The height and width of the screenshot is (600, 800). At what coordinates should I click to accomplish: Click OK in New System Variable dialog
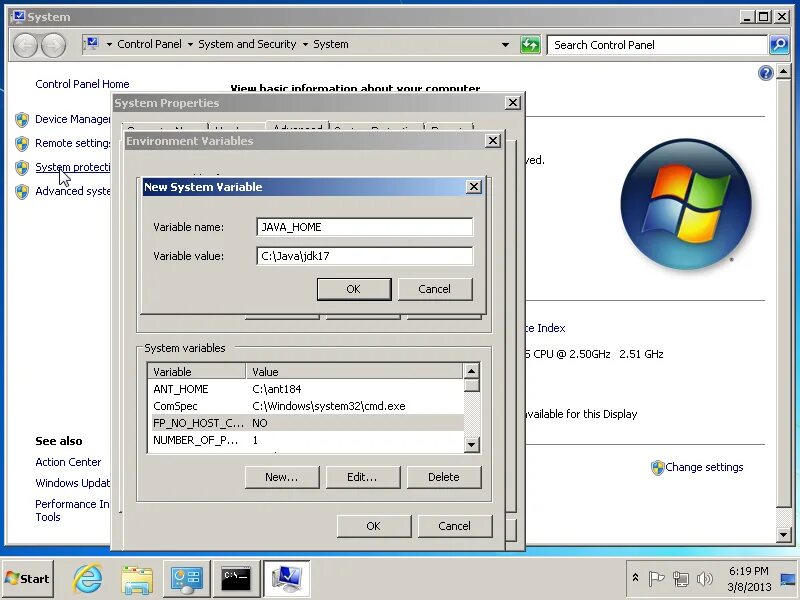[354, 289]
